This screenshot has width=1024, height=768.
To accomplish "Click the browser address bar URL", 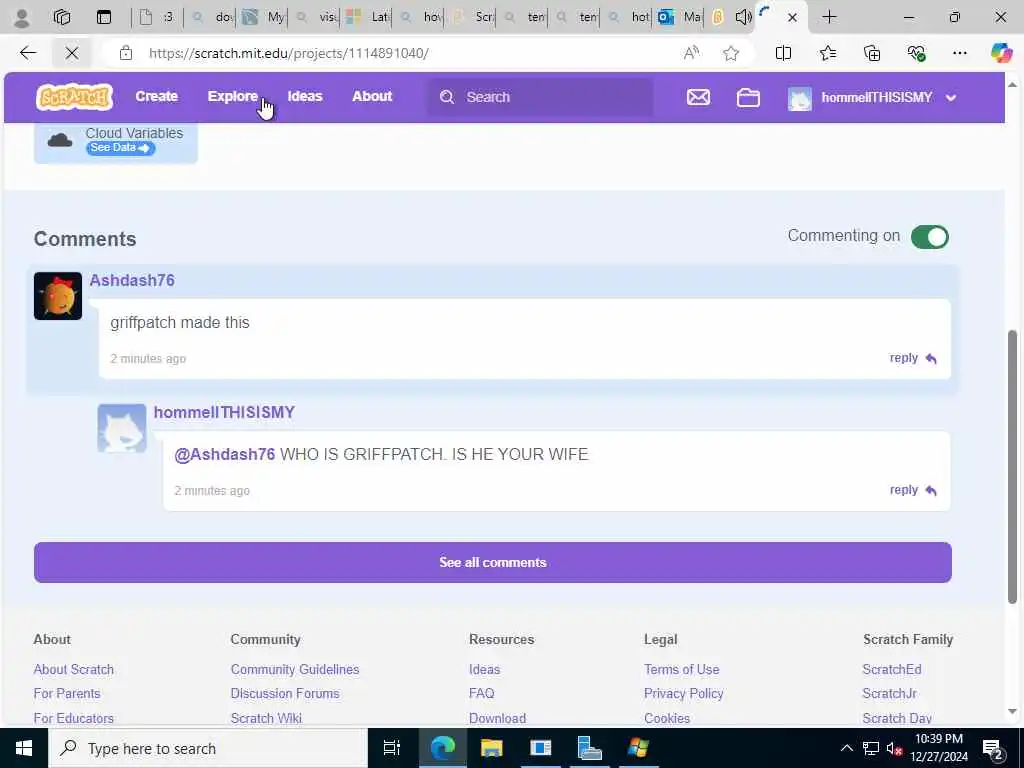I will (289, 54).
